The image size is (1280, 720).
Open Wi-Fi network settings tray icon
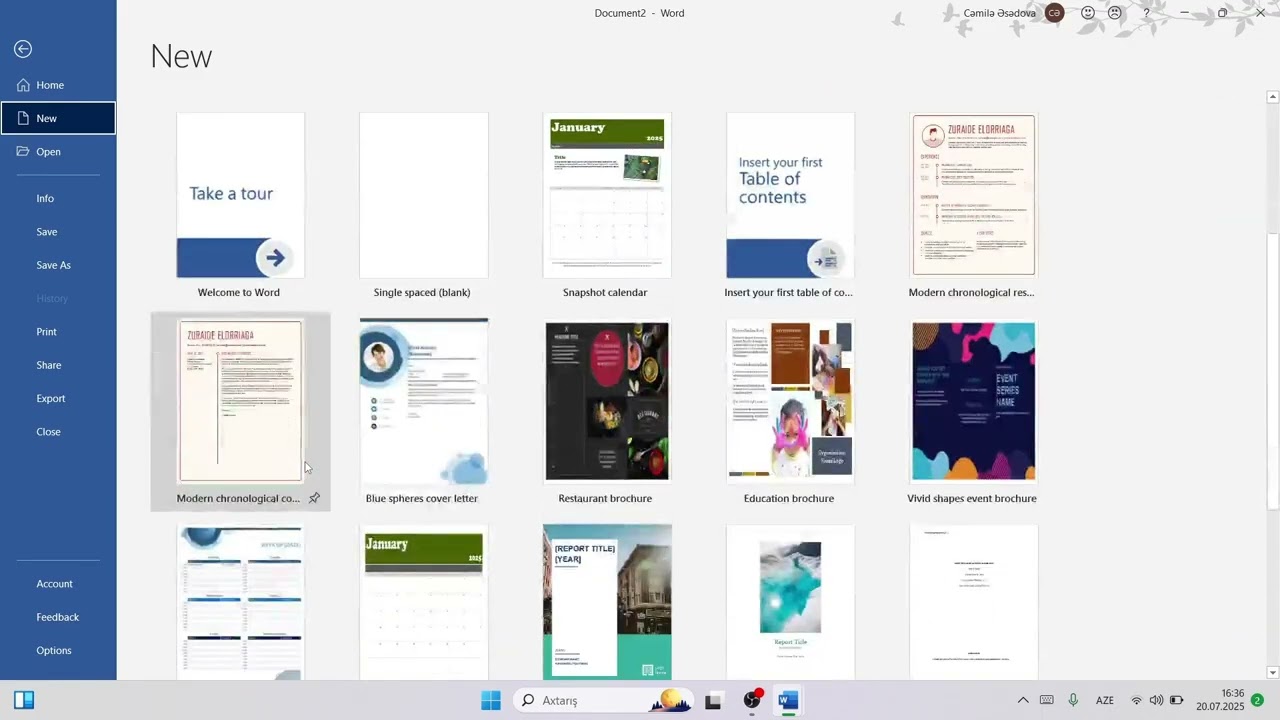(x=1136, y=700)
